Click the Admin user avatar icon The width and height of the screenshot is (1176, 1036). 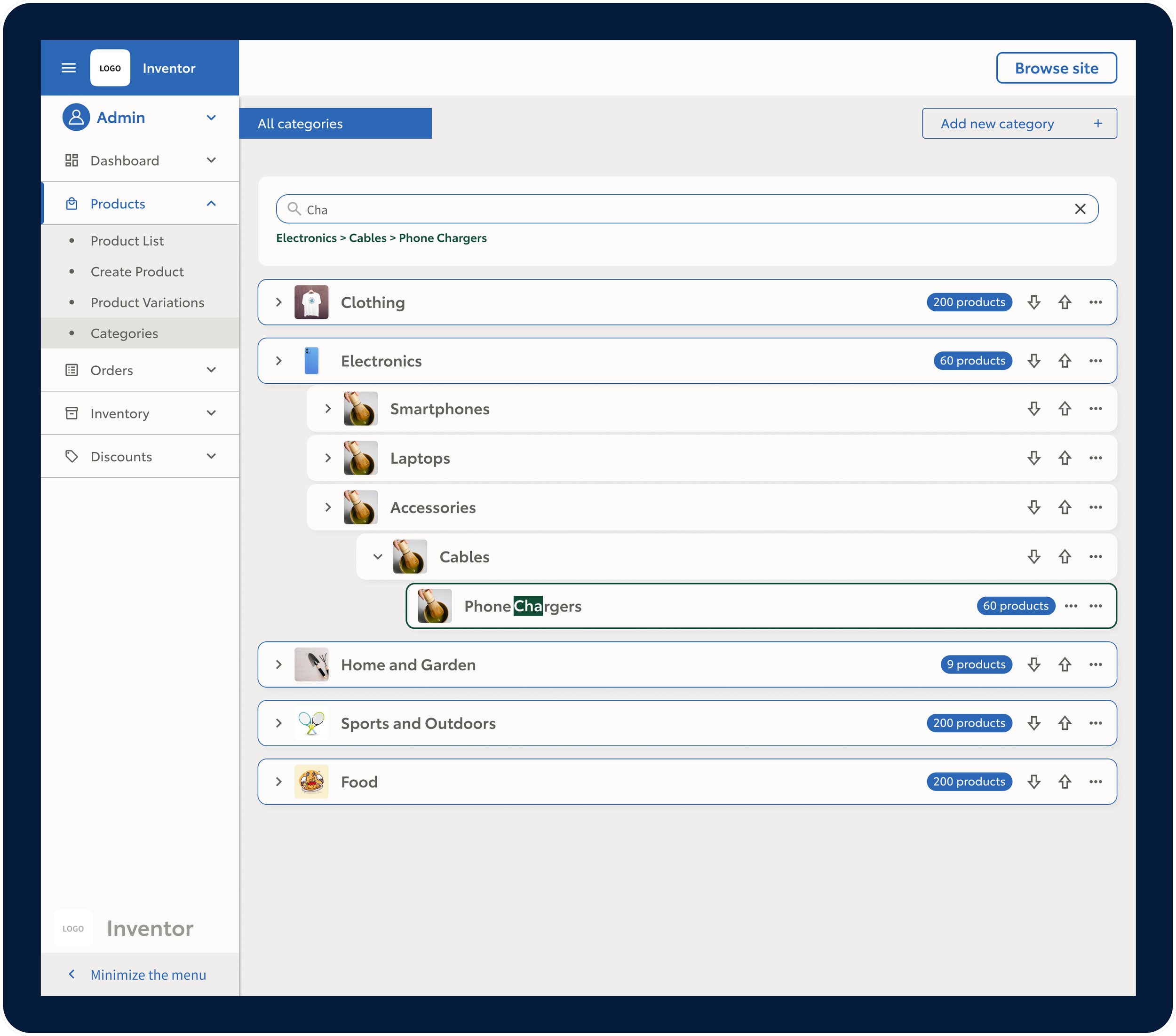pyautogui.click(x=76, y=118)
